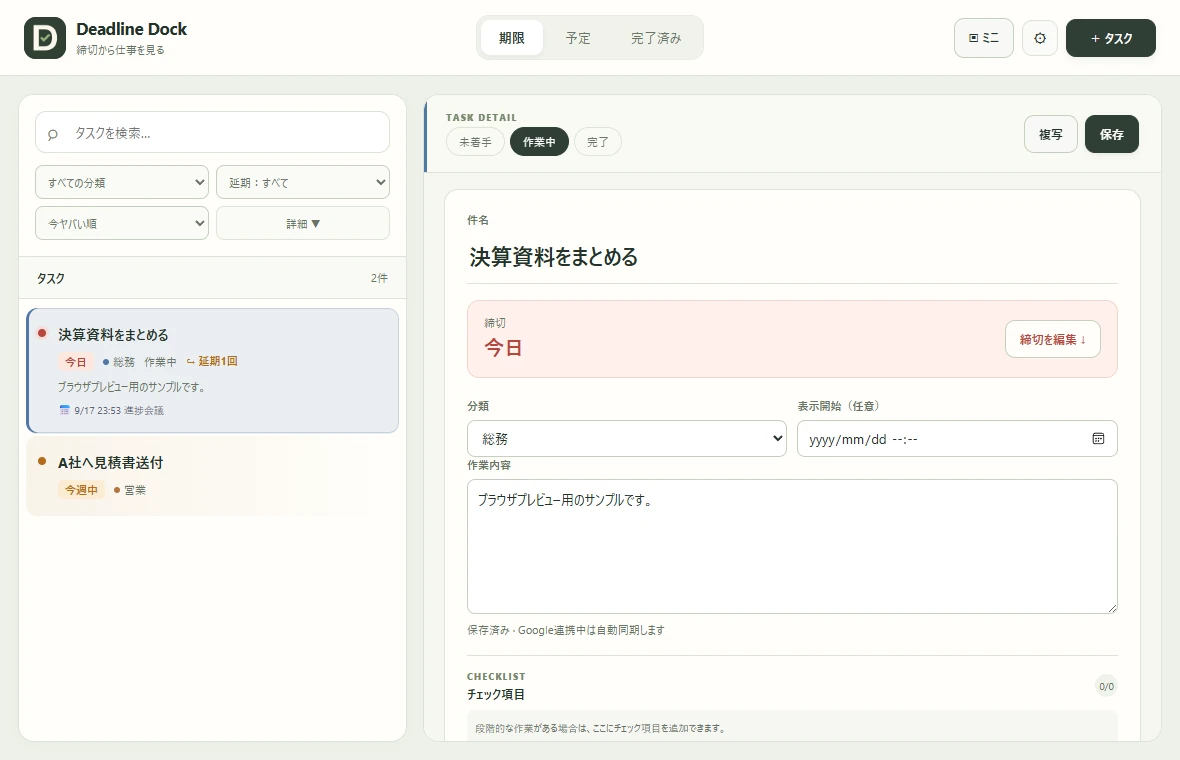
Task: Select the A社へ見積書送付 task card
Action: (212, 476)
